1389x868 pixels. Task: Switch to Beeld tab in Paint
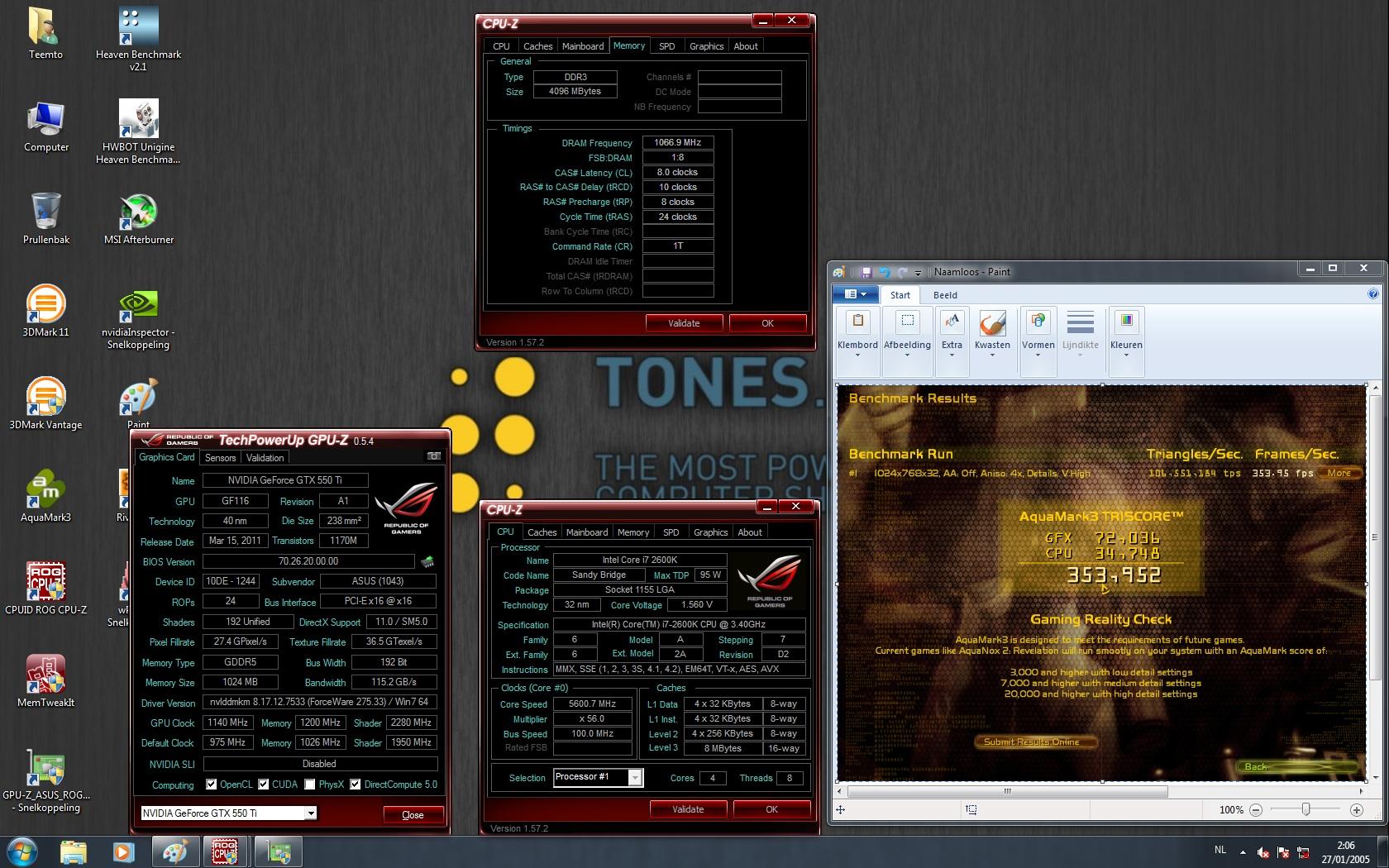coord(945,295)
